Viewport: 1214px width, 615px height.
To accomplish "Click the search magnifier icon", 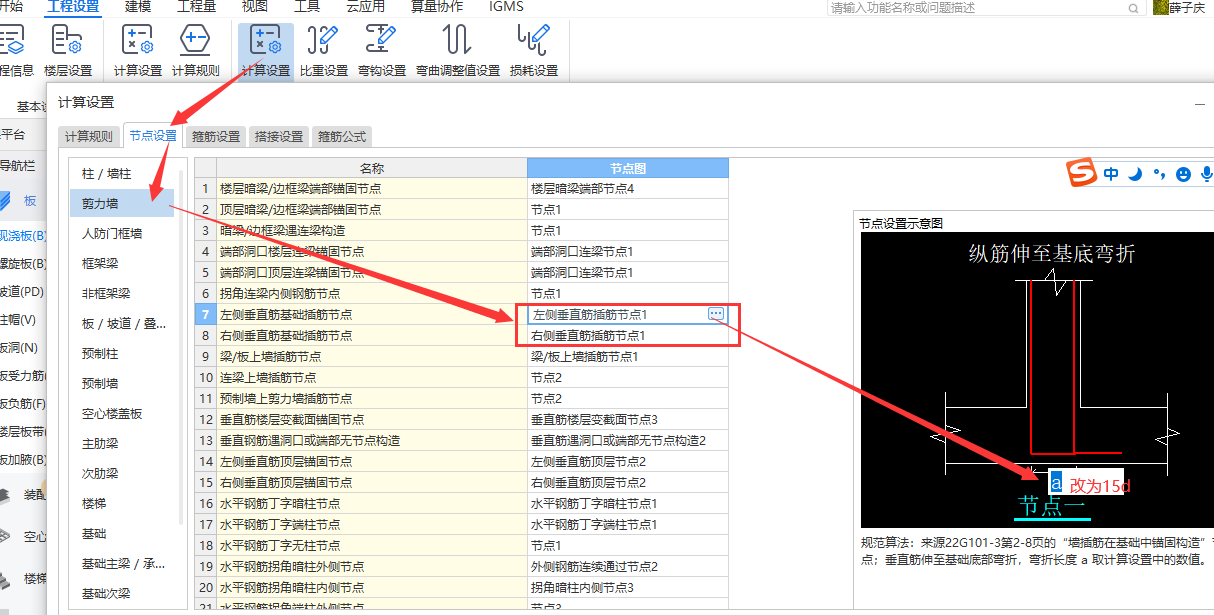I will point(1133,8).
